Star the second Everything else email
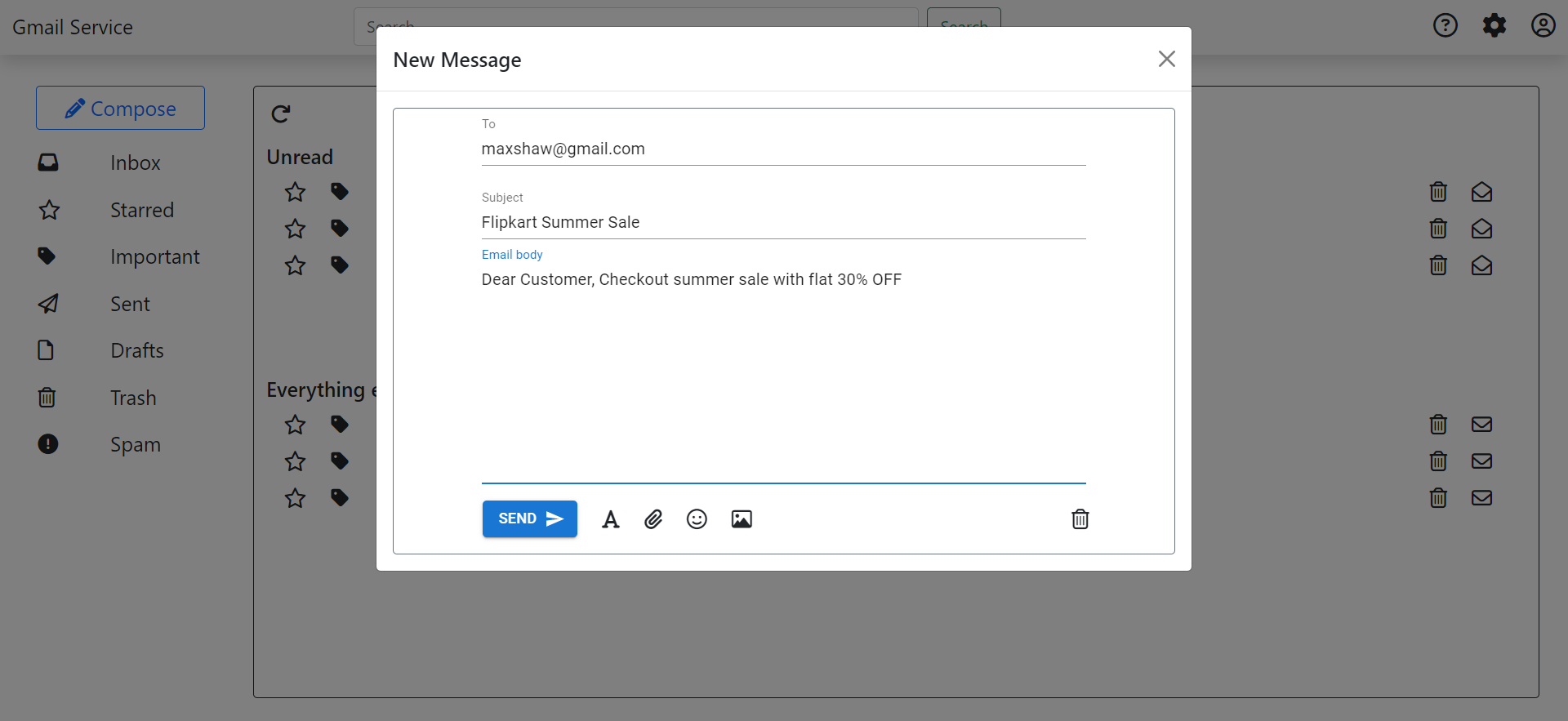Image resolution: width=1568 pixels, height=721 pixels. (295, 461)
